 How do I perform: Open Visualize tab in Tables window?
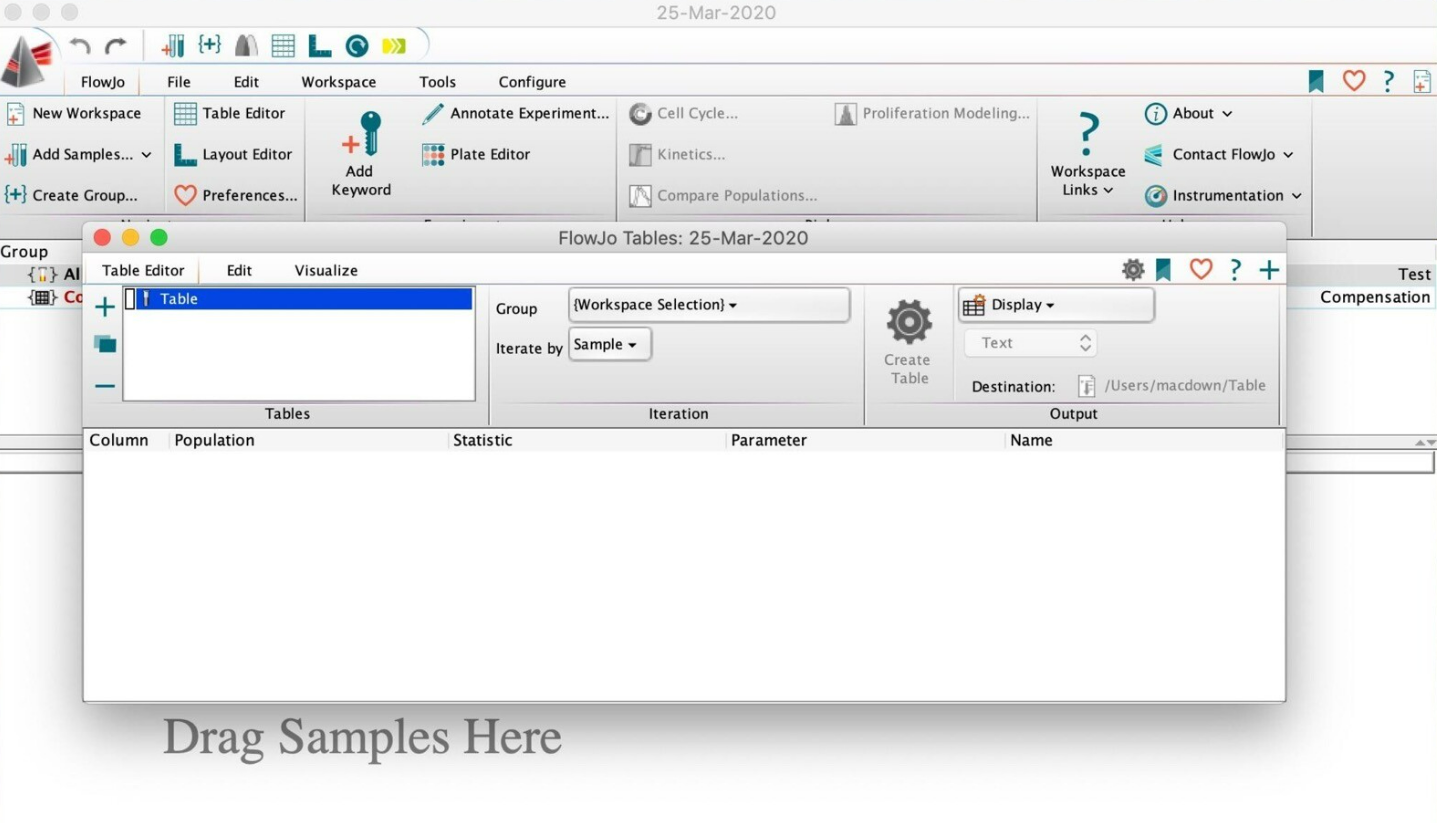tap(326, 270)
